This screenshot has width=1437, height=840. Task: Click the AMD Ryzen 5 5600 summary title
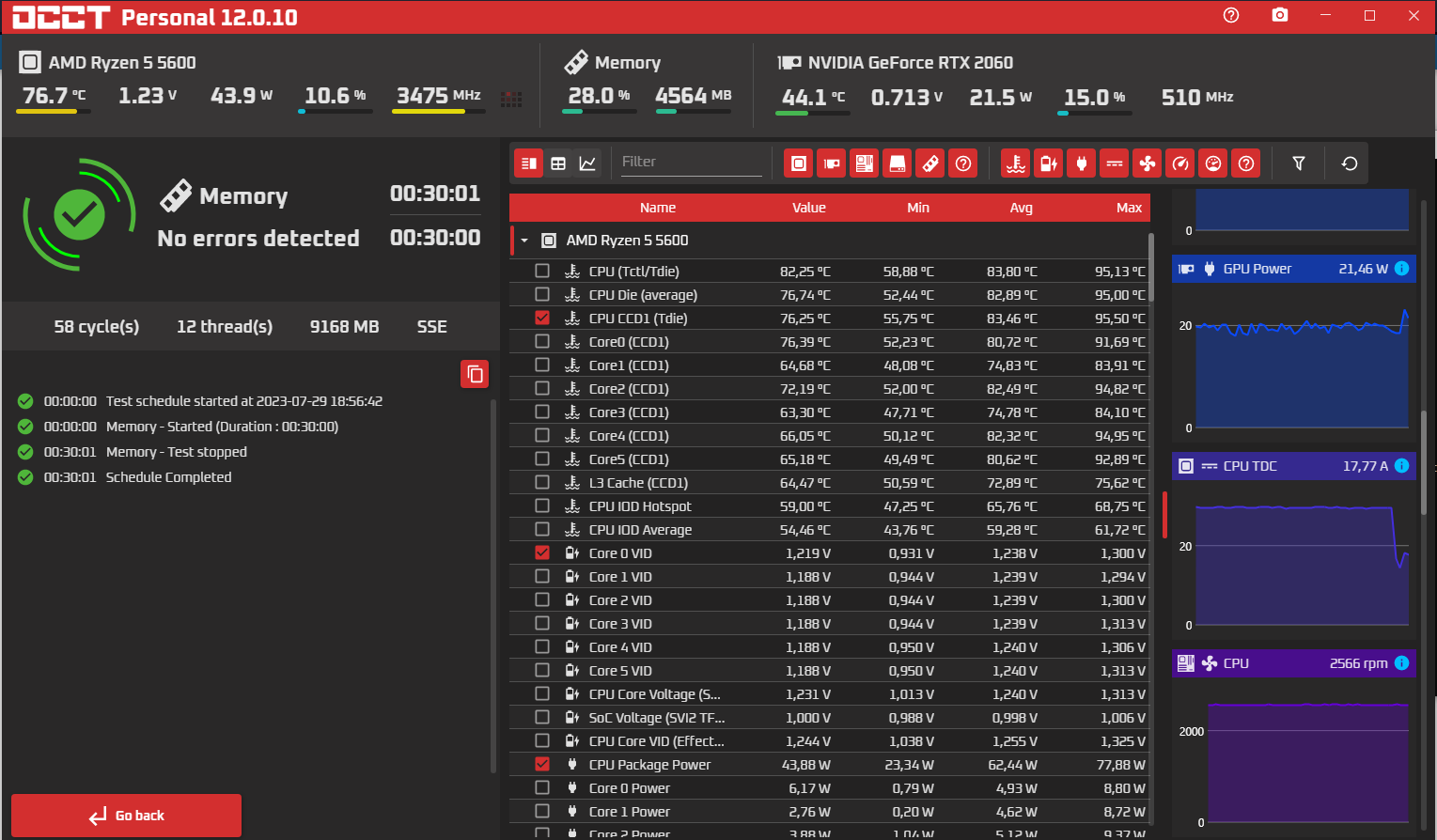(122, 63)
